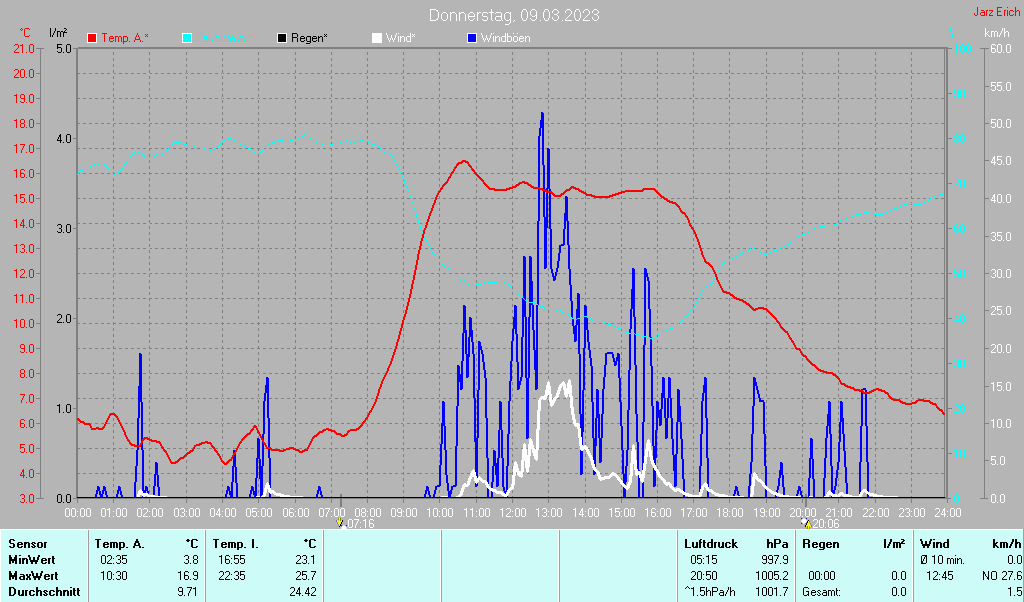Click the 22:35 indoor maximum time

click(232, 577)
